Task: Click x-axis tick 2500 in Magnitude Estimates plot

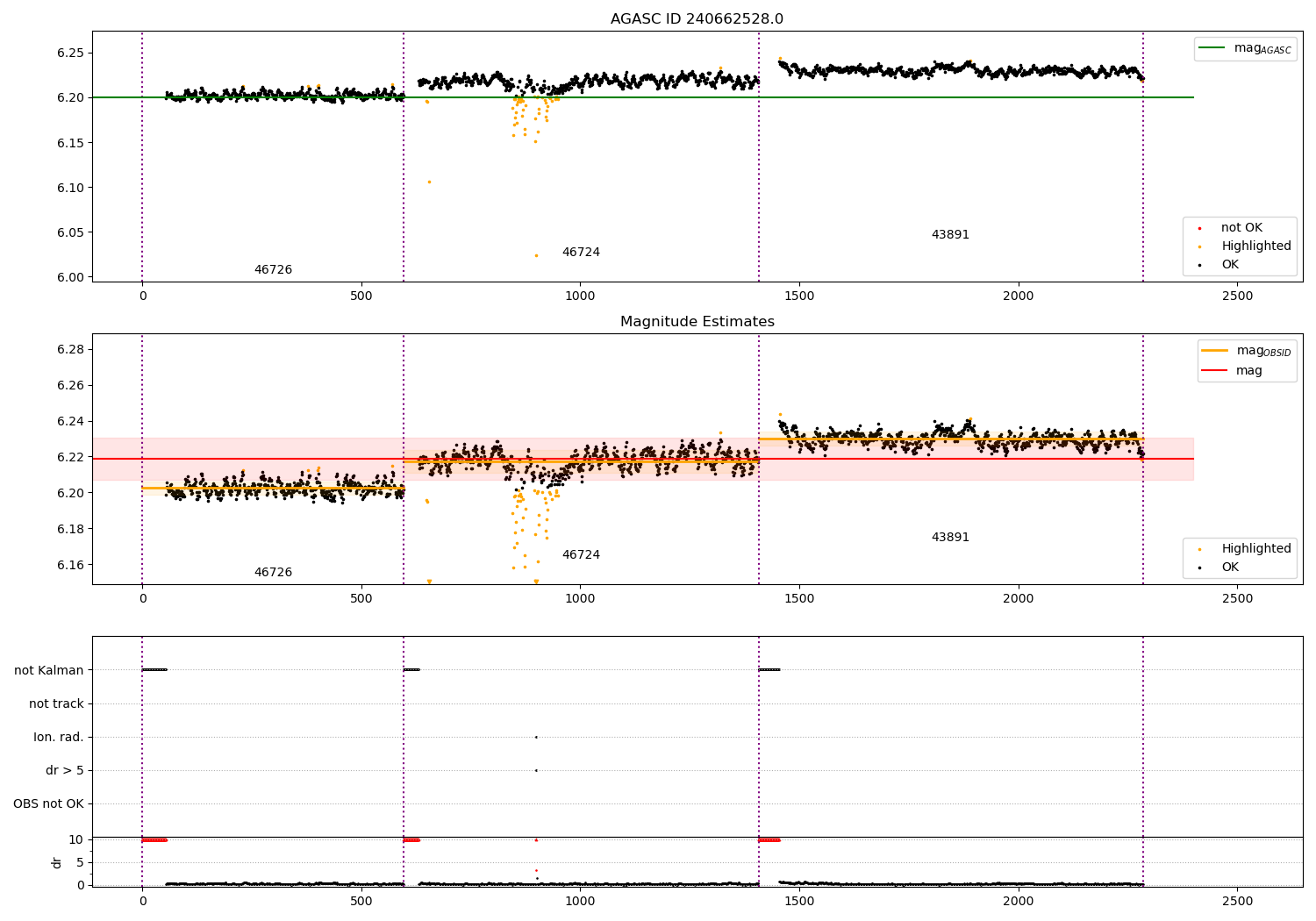Action: [1237, 598]
